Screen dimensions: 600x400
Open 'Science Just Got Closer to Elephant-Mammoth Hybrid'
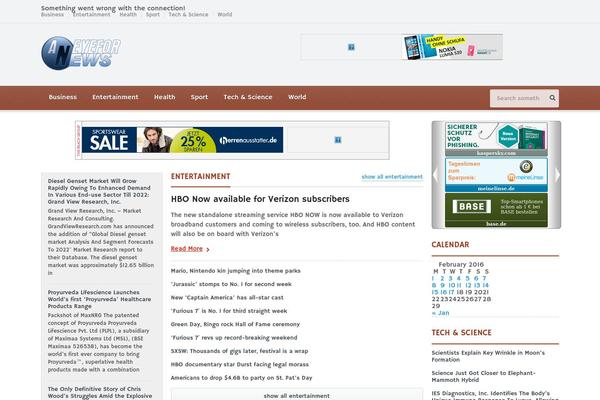484,376
